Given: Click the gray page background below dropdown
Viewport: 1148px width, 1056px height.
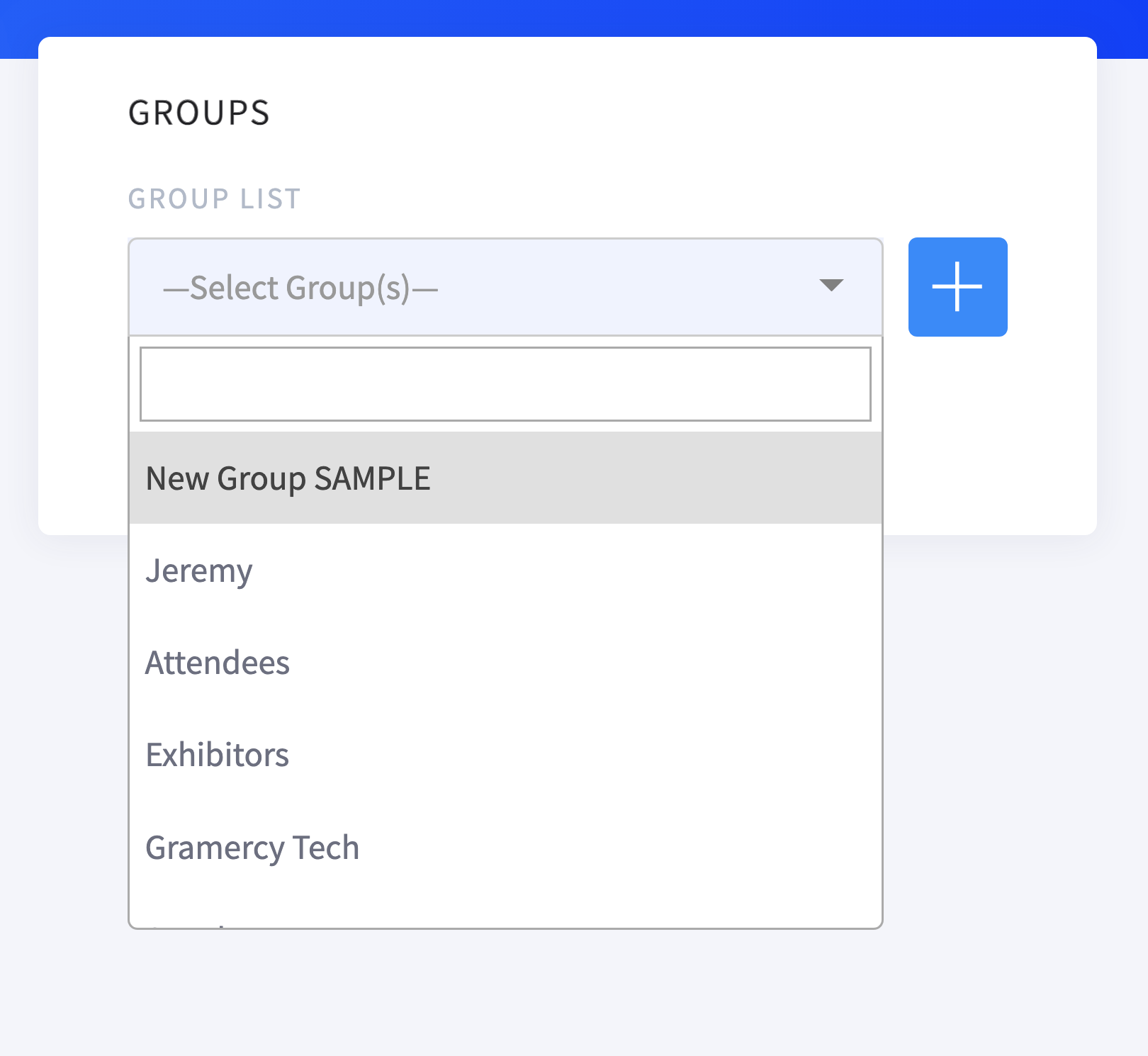Looking at the screenshot, I should 574,992.
